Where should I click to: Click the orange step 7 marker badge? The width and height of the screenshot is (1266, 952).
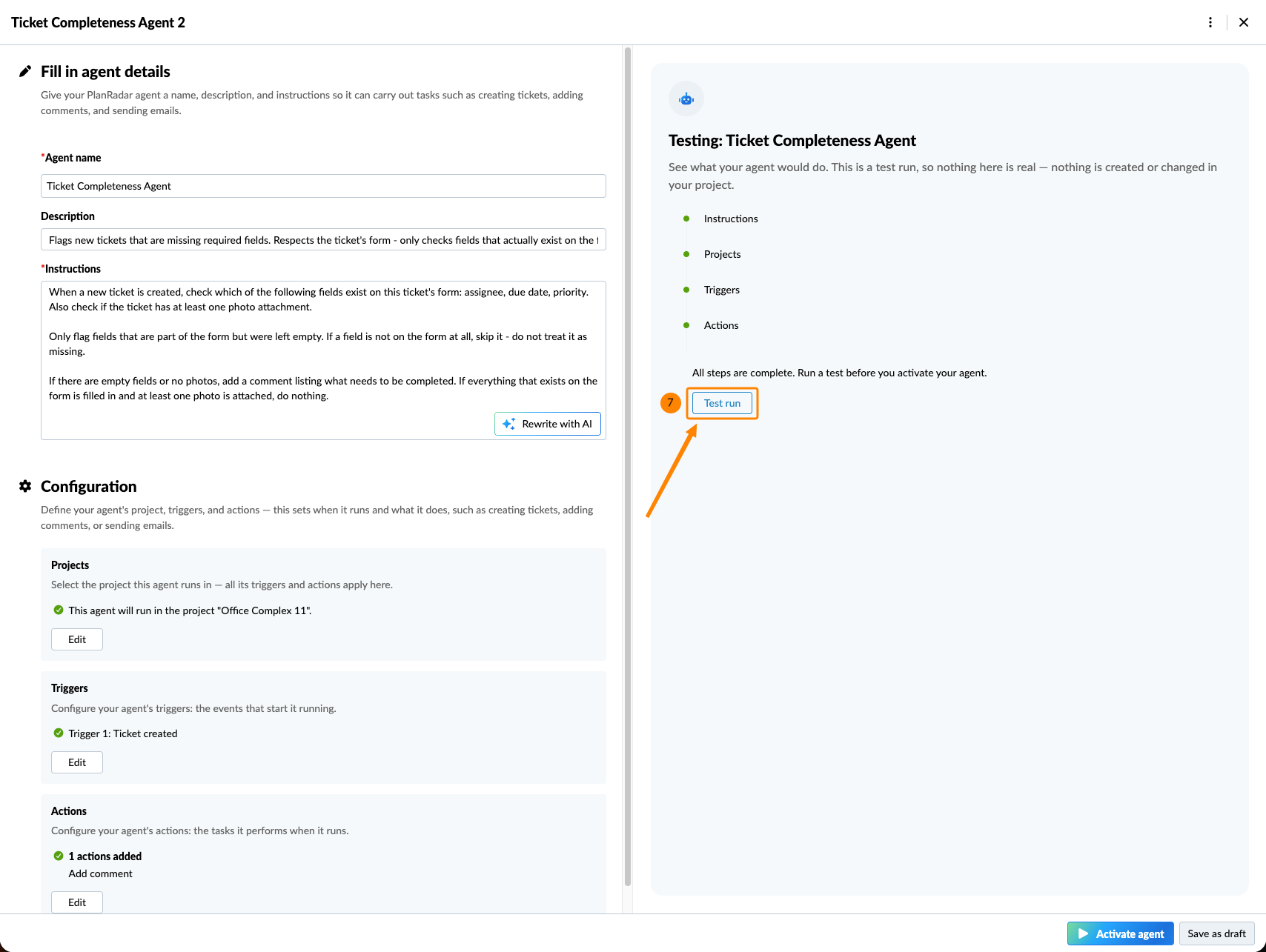[671, 403]
